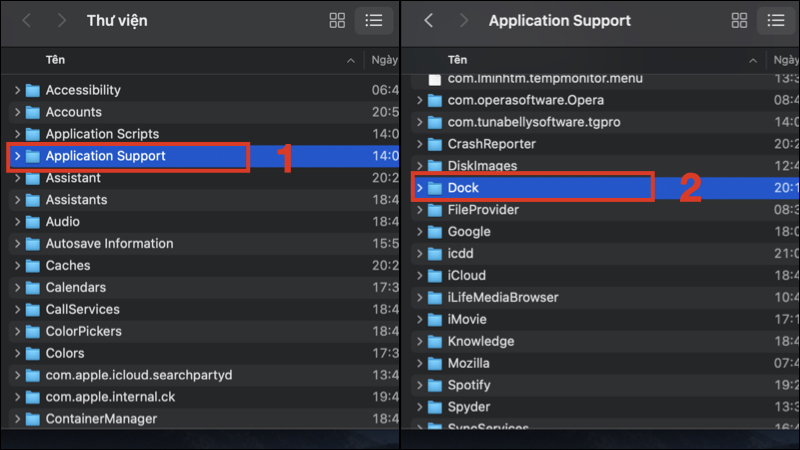Expand the Dock folder disclosure arrow
The width and height of the screenshot is (800, 450).
[x=420, y=188]
